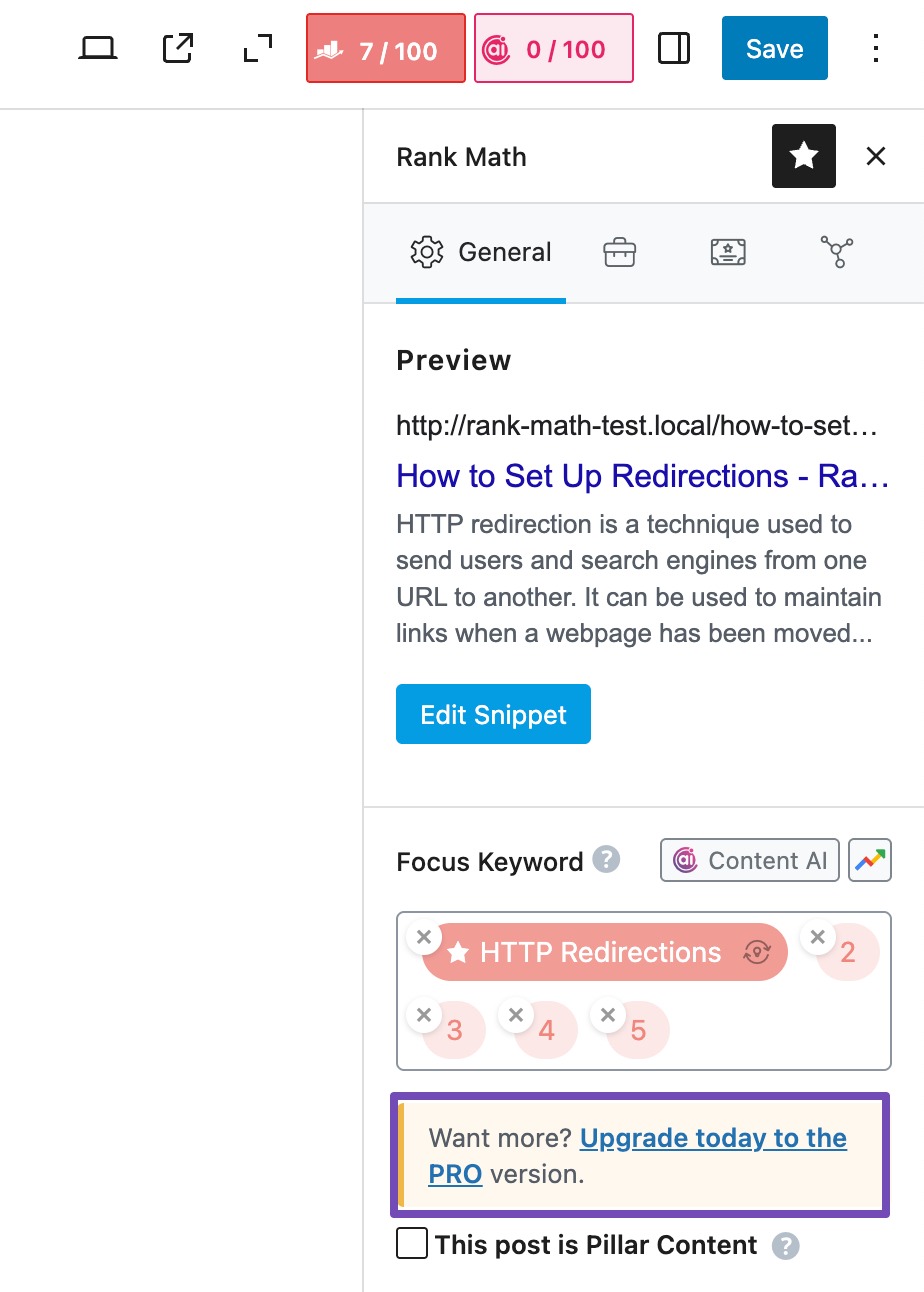
Task: Open the three-dot options menu
Action: click(x=875, y=48)
